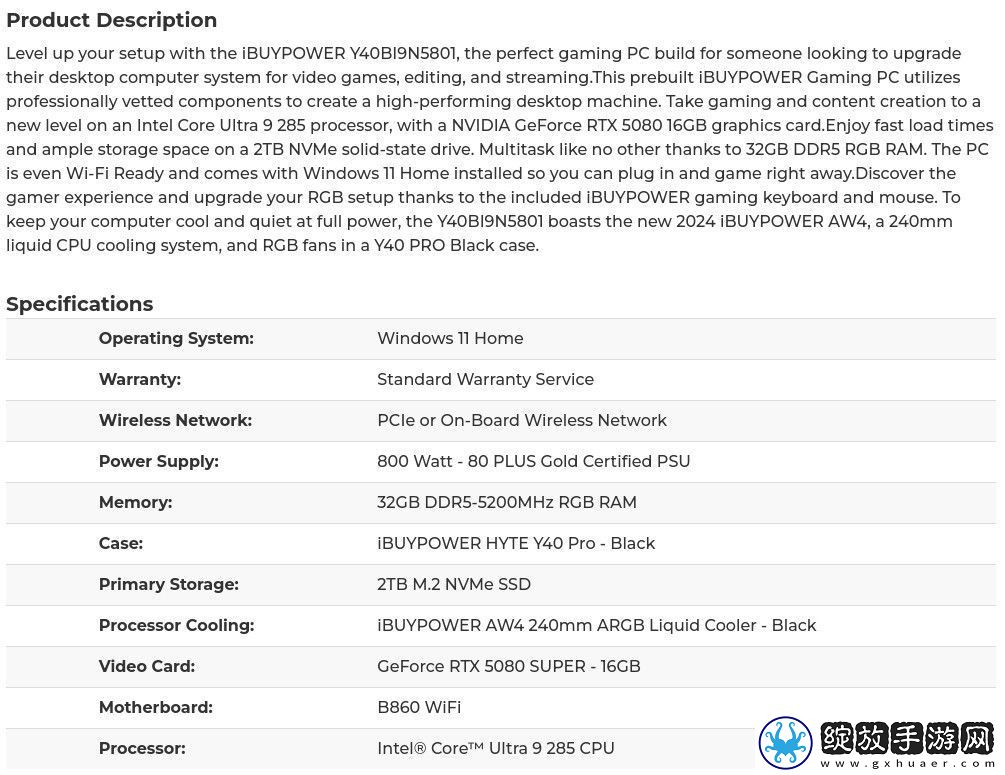Click Intel Core Ultra 9 285 CPU value
The height and width of the screenshot is (775, 1005).
click(495, 749)
